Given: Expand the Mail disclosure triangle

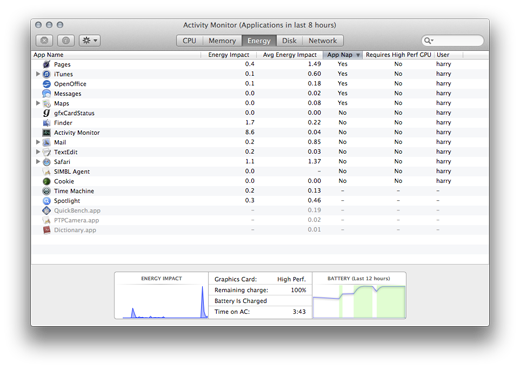Looking at the screenshot, I should pyautogui.click(x=38, y=142).
